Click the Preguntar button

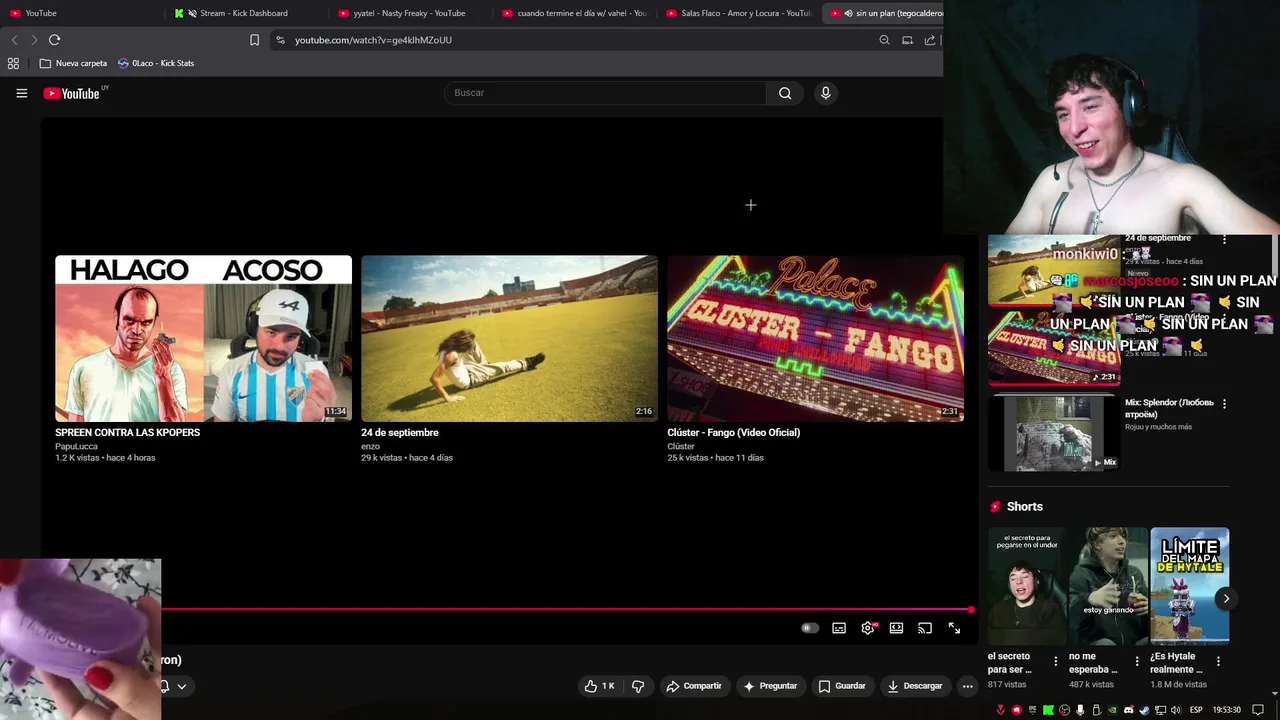770,686
